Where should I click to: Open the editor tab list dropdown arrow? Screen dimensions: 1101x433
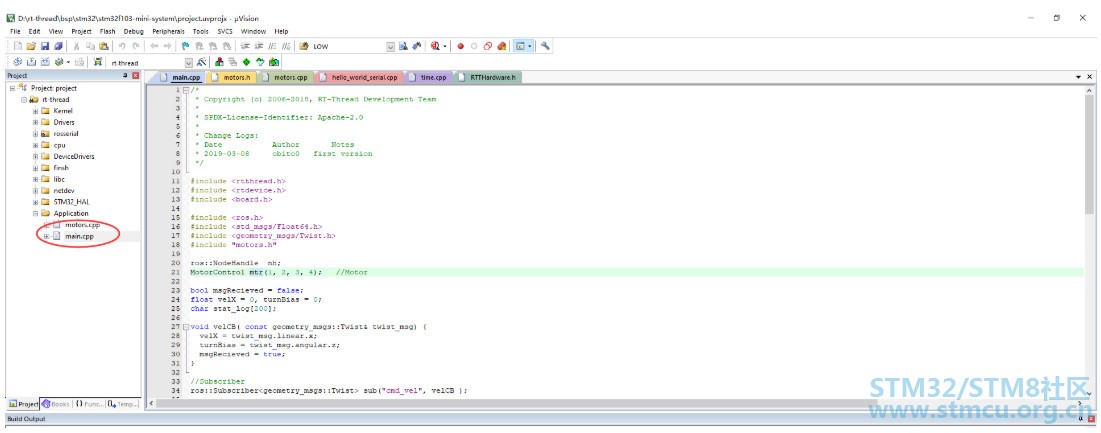pos(1079,76)
